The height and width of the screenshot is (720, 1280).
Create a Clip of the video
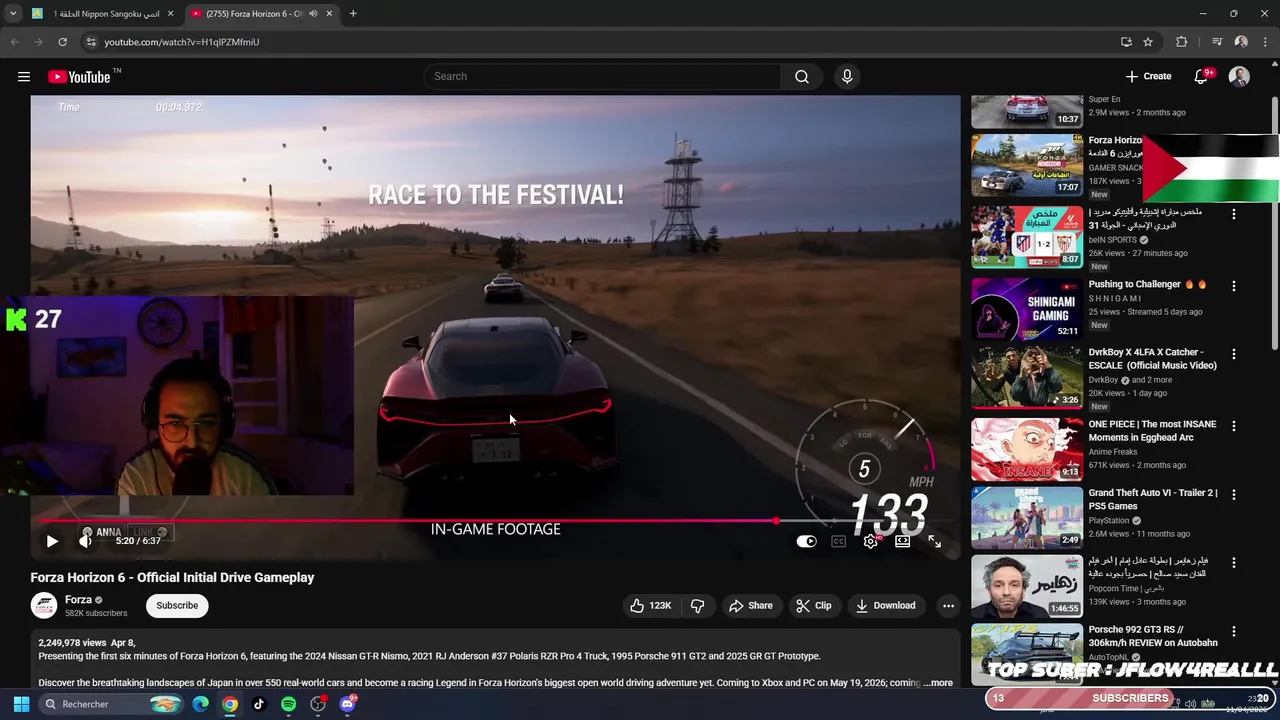click(813, 605)
